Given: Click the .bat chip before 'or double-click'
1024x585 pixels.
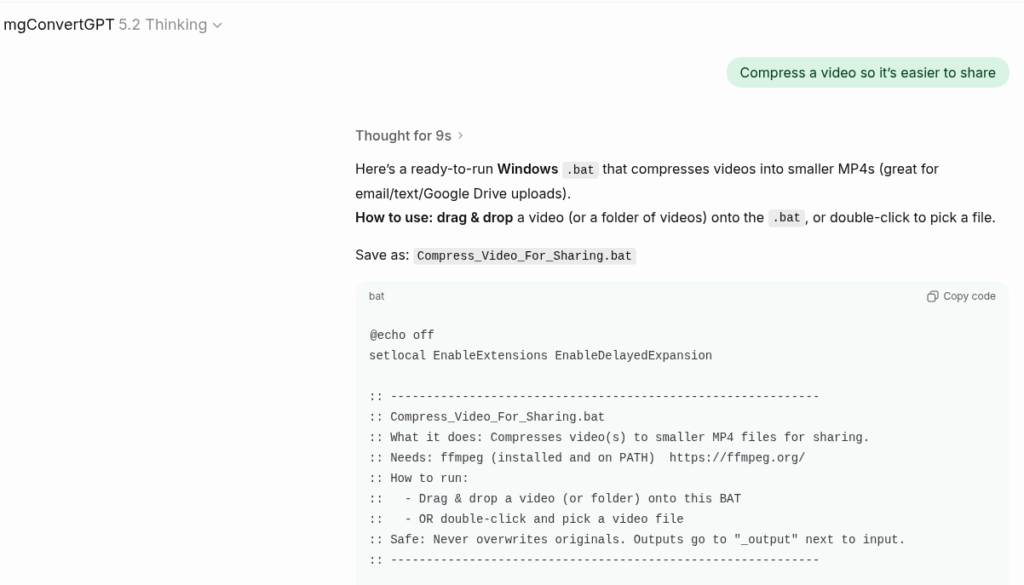Looking at the screenshot, I should [x=786, y=218].
